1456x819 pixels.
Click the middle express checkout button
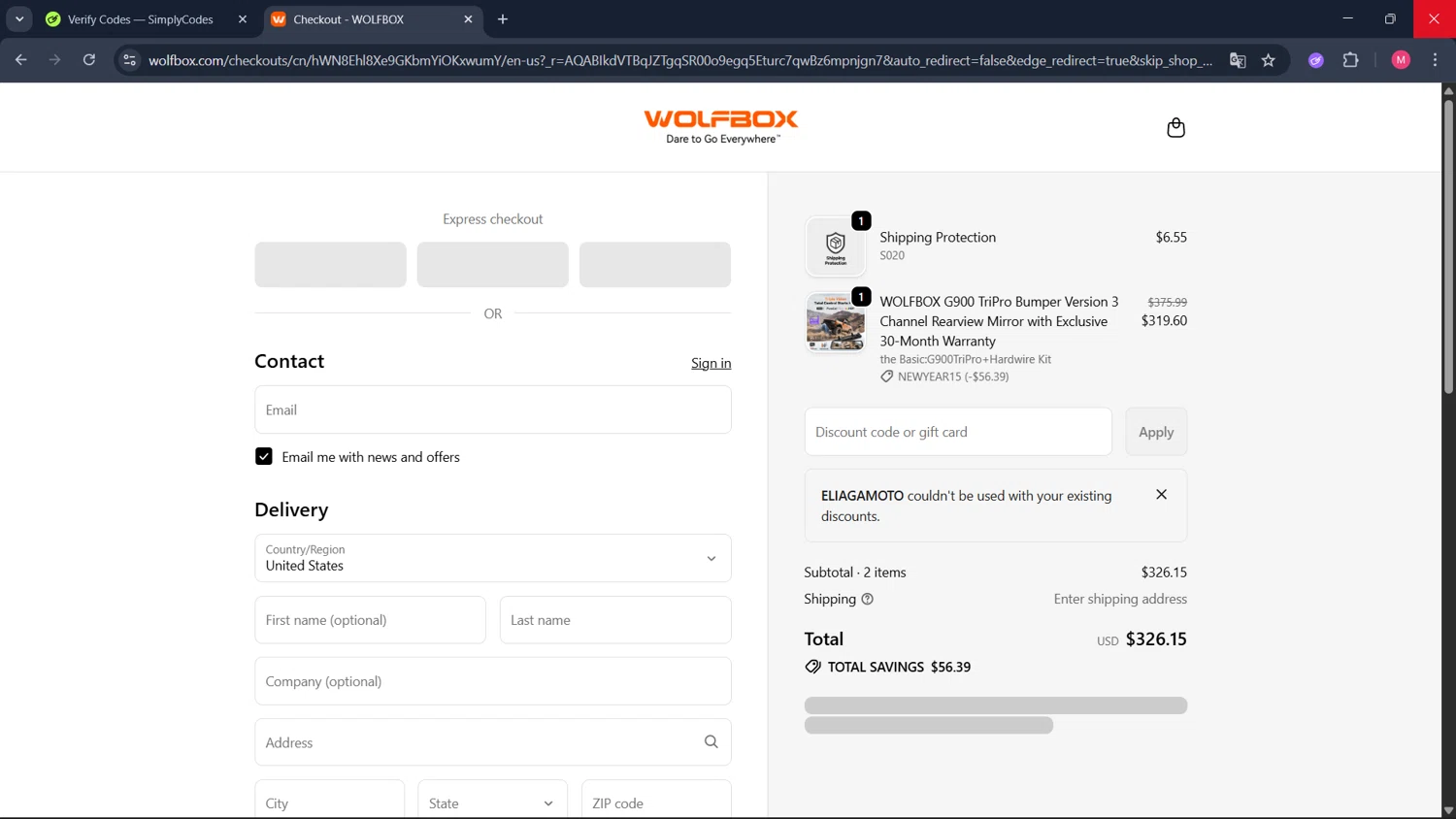(x=493, y=265)
